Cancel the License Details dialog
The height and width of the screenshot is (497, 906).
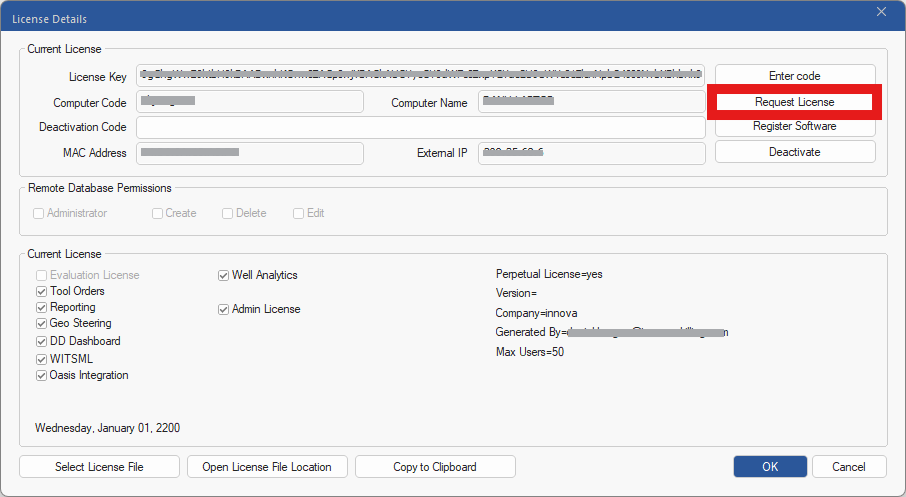point(849,466)
